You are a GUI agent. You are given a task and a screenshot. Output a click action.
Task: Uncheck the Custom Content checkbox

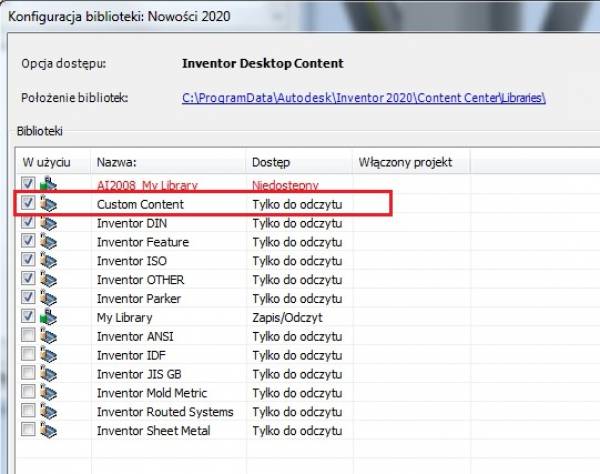28,203
